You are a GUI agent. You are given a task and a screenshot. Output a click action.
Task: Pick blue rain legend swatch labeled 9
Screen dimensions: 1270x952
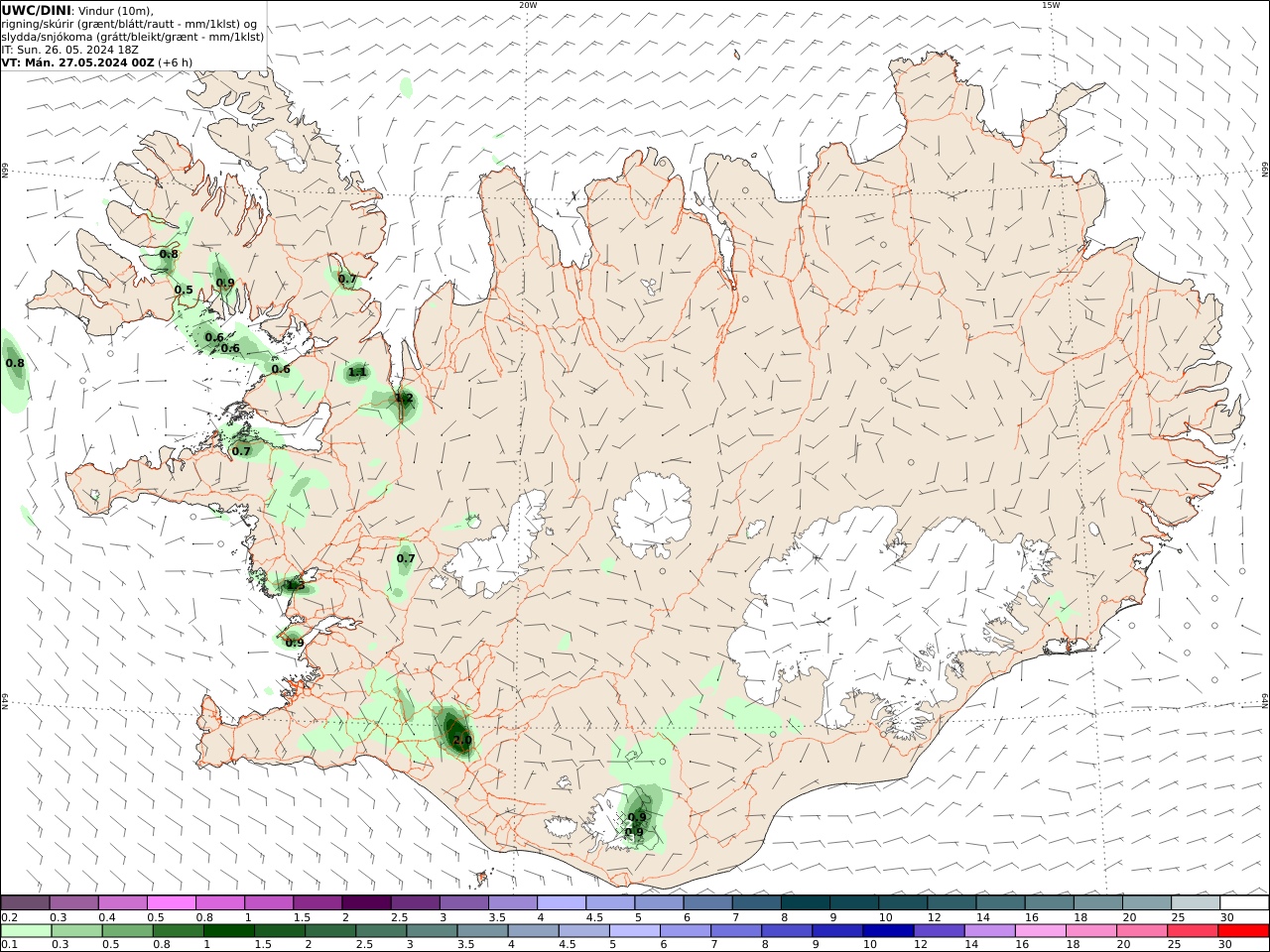tap(837, 931)
